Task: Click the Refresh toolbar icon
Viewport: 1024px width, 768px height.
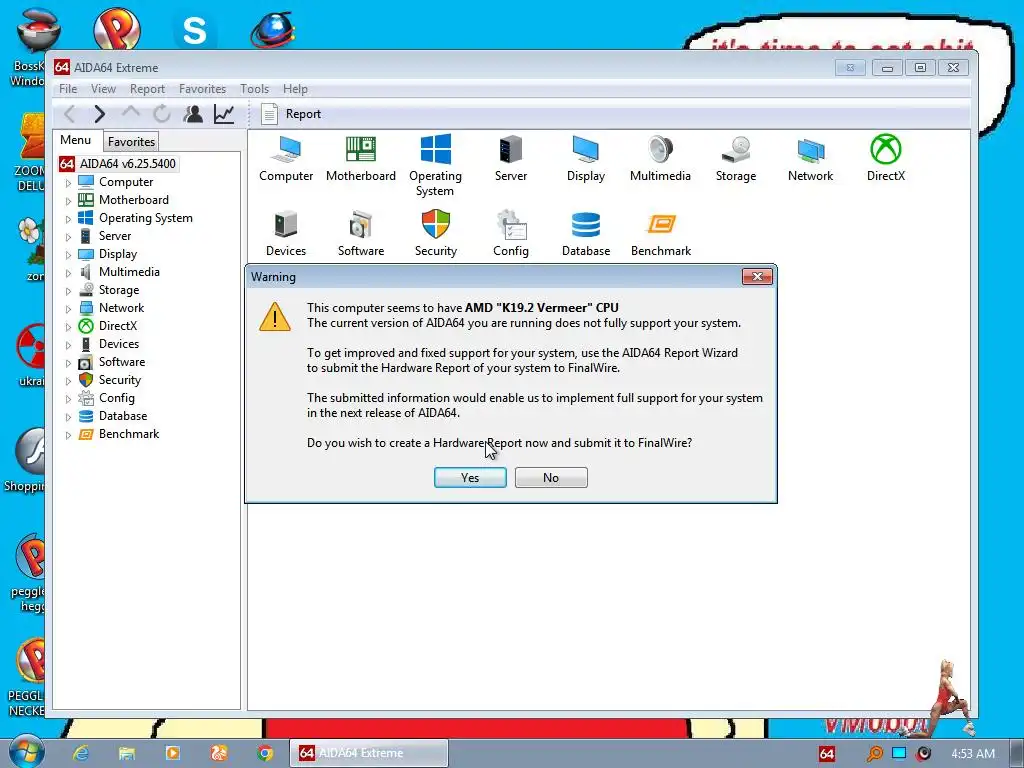Action: [161, 114]
